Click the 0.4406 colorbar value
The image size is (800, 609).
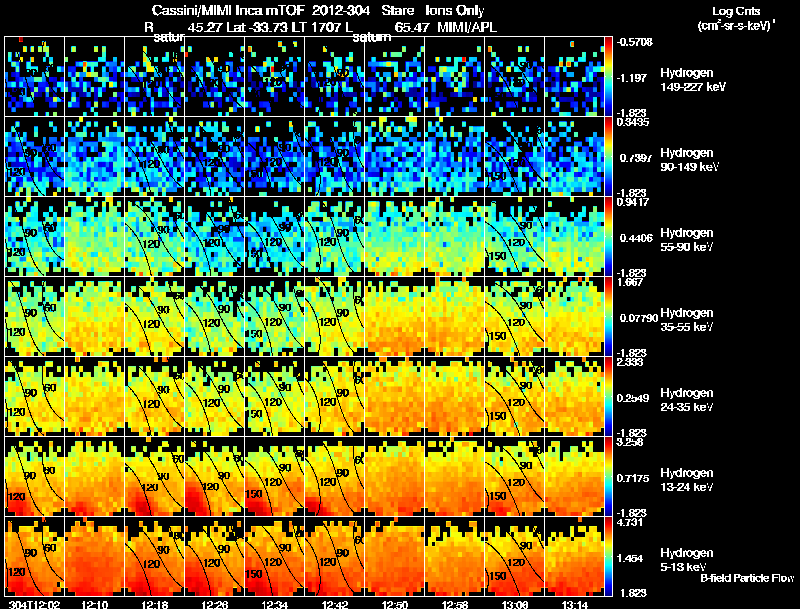click(634, 238)
